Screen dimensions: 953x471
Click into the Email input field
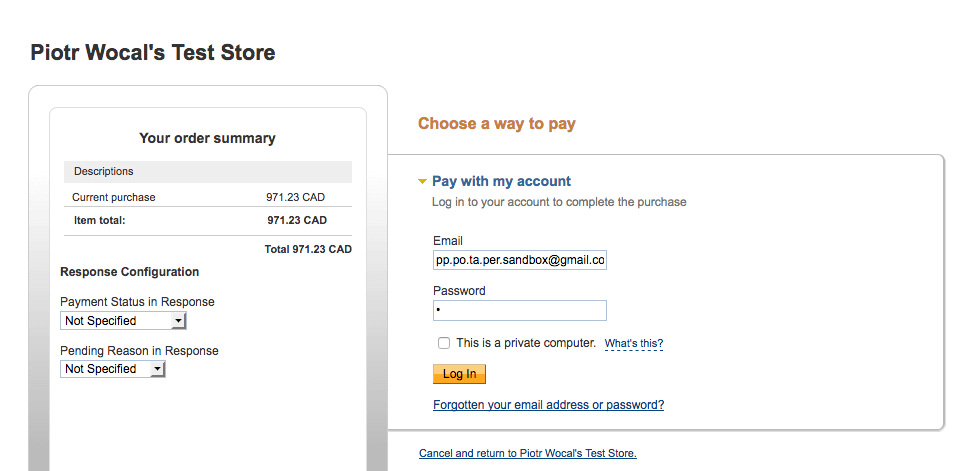coord(519,260)
